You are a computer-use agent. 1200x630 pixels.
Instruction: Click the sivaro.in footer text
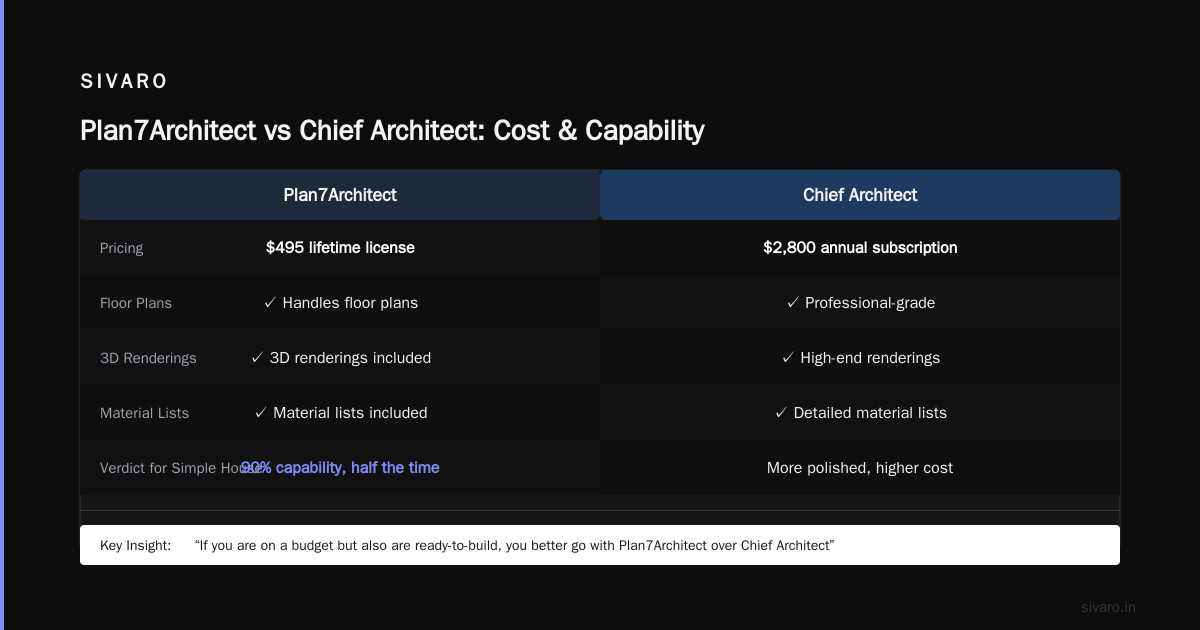pyautogui.click(x=1109, y=607)
